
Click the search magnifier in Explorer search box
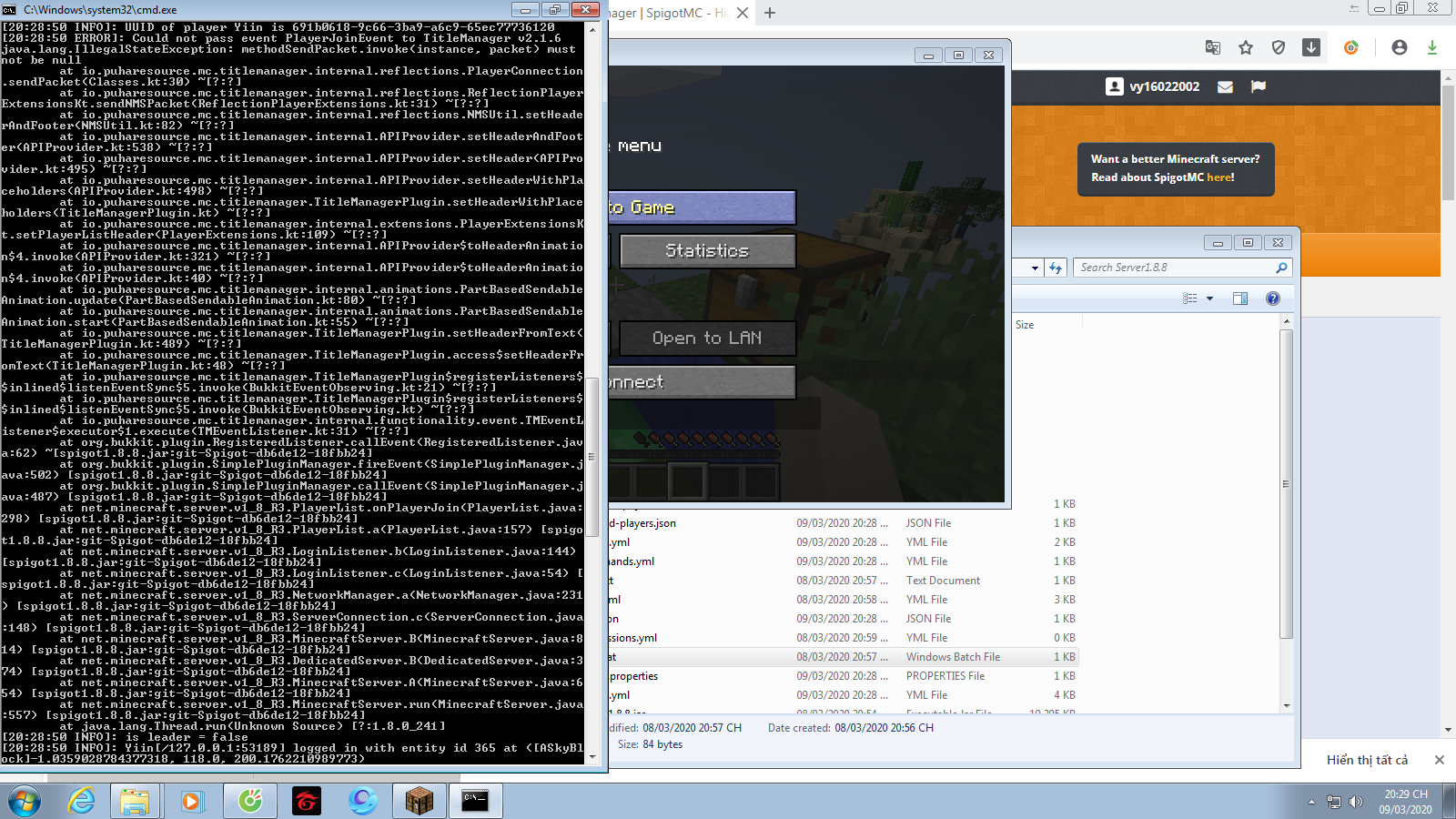(1281, 268)
